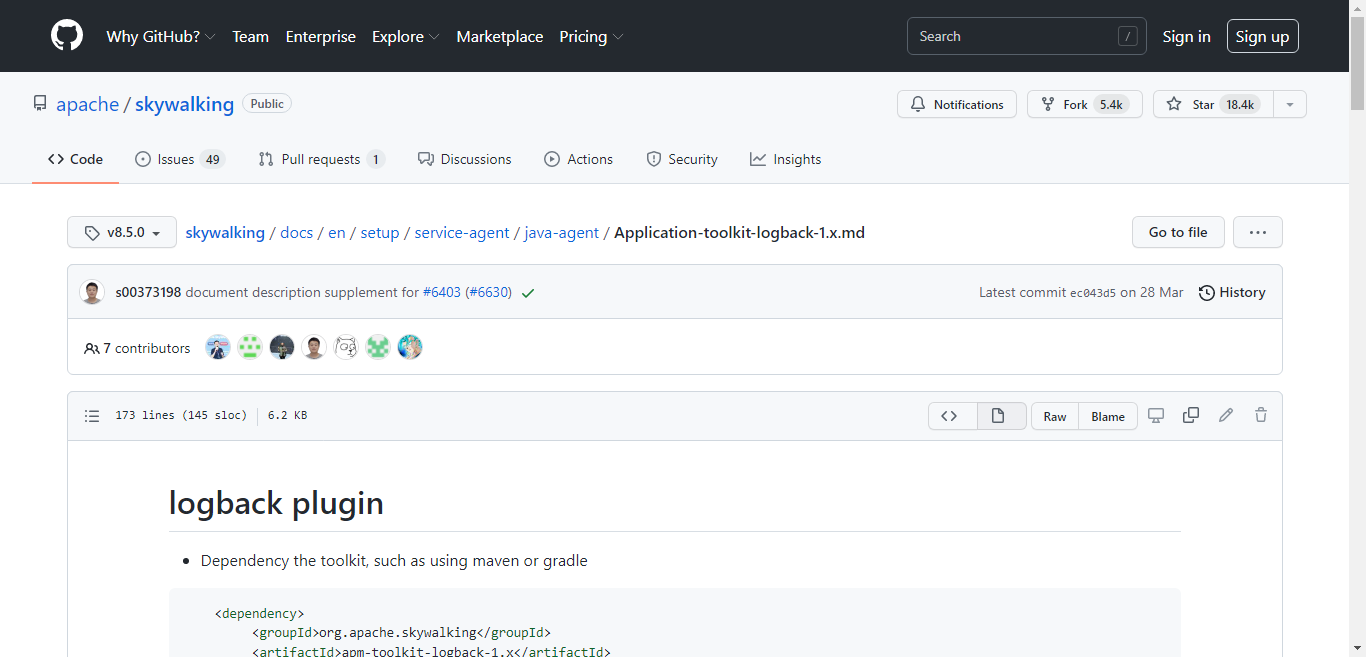Go to docs folder in breadcrumb

(296, 232)
